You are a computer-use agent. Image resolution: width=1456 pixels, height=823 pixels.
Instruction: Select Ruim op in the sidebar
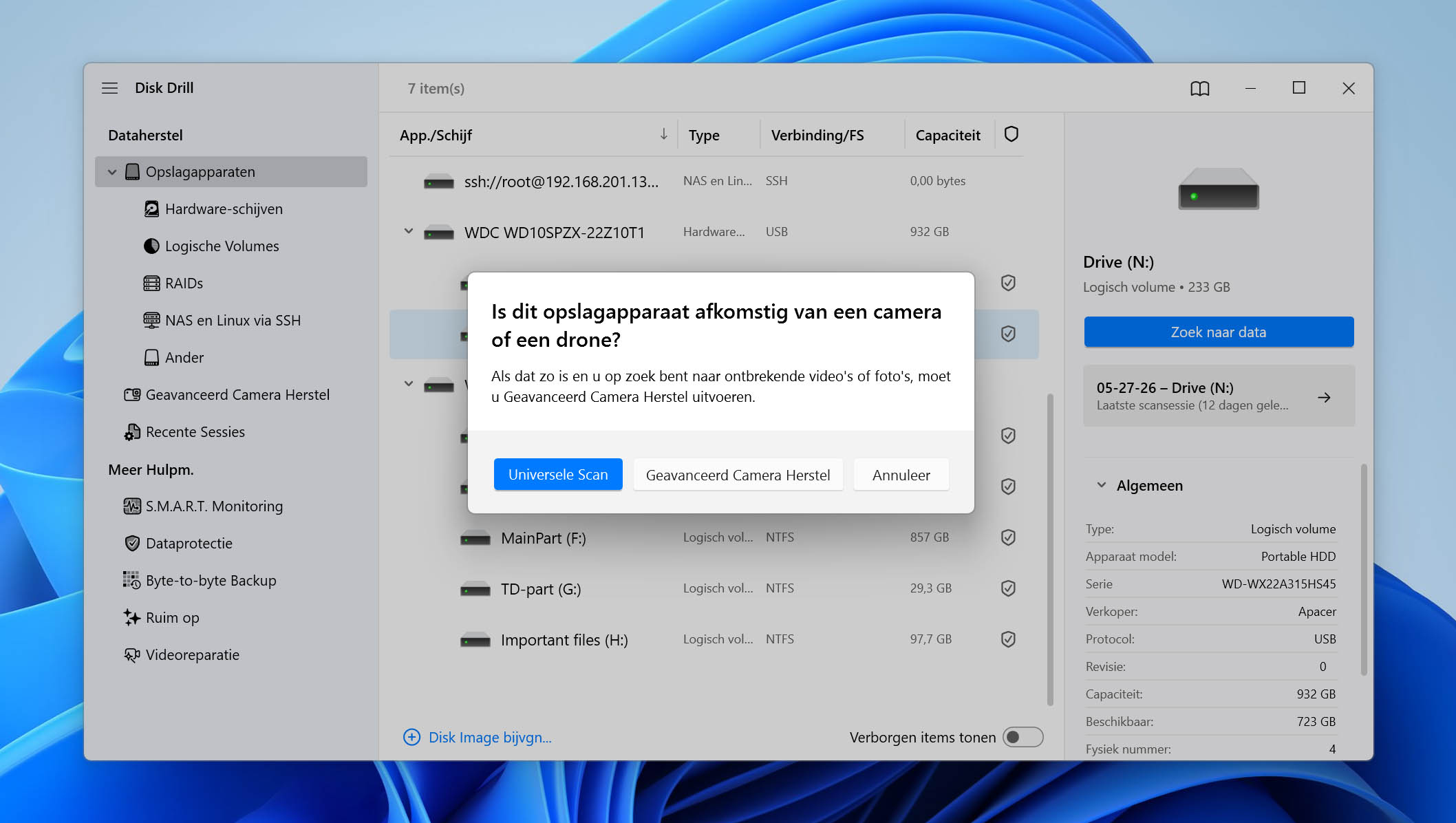point(172,618)
